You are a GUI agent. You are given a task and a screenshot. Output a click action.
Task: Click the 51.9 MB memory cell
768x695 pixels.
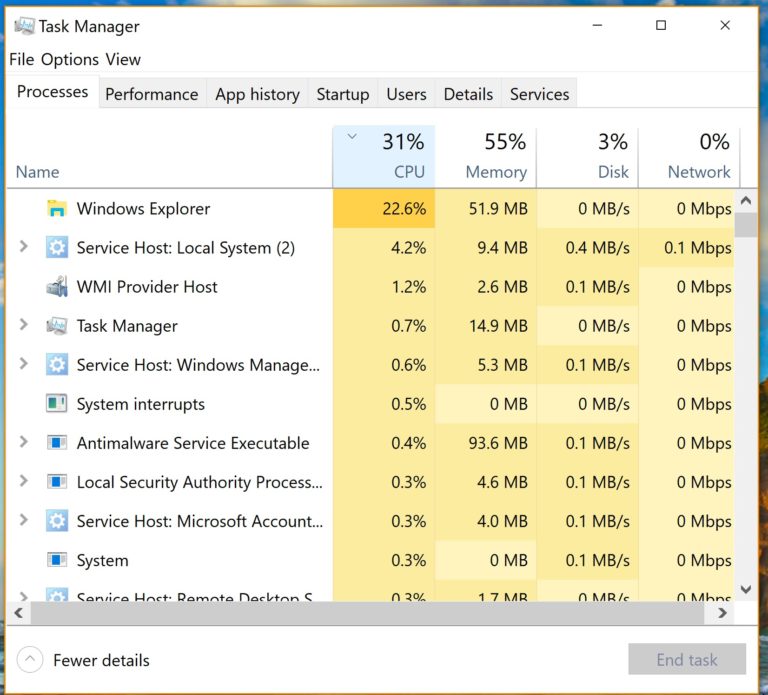(485, 209)
